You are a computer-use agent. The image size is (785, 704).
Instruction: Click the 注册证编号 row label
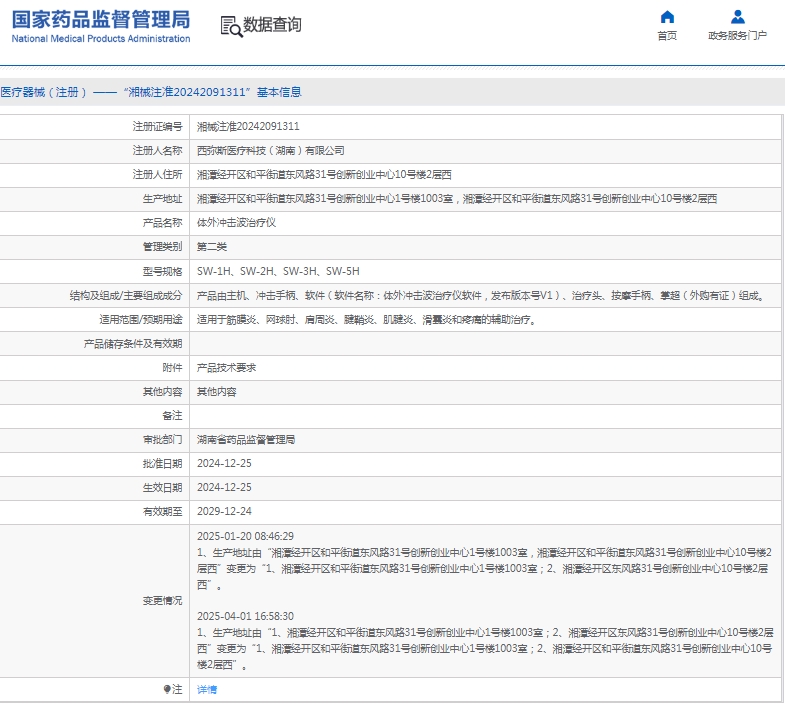coord(157,127)
